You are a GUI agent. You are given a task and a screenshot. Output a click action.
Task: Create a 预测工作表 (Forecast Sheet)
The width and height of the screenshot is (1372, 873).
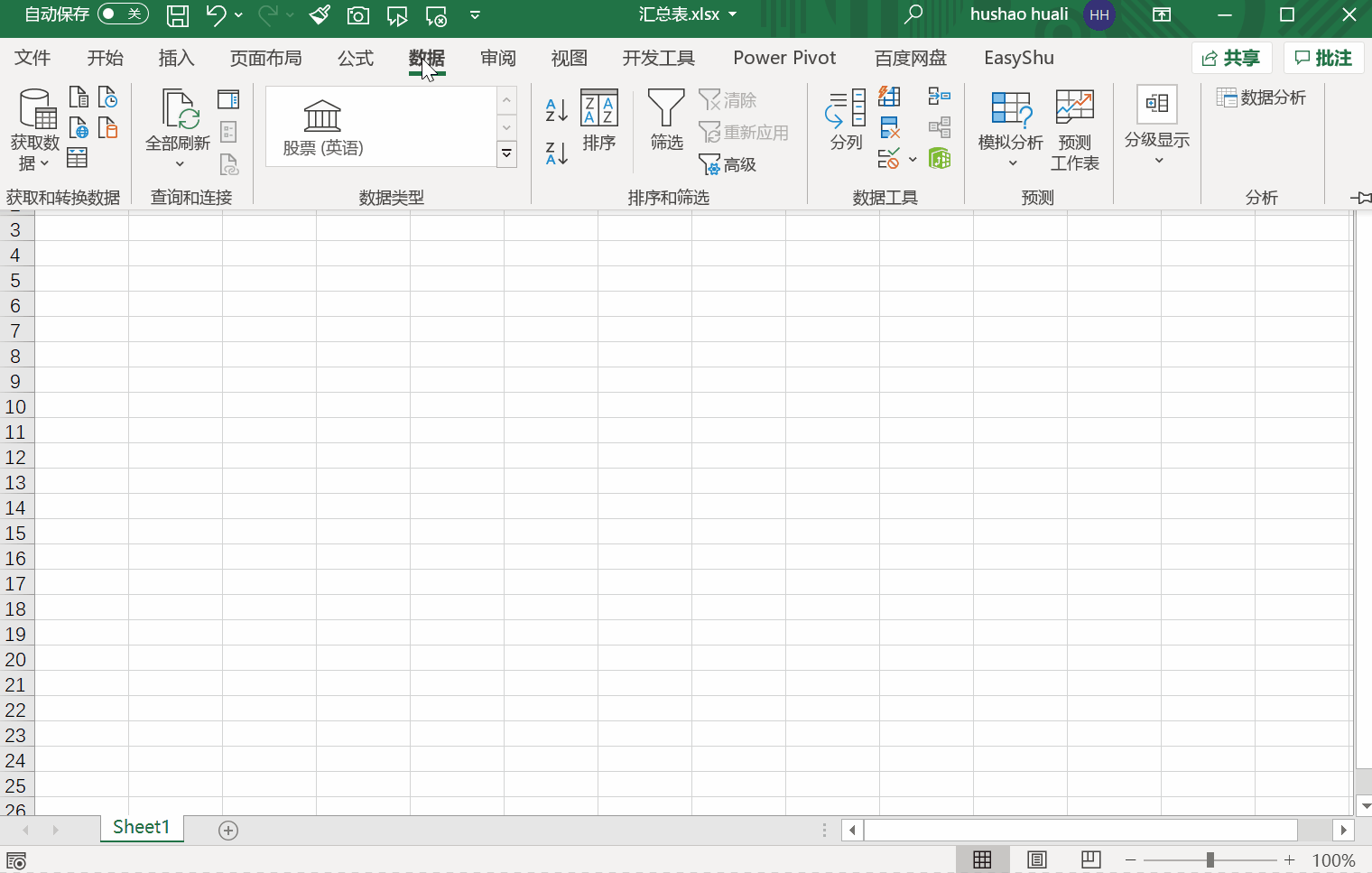point(1074,126)
